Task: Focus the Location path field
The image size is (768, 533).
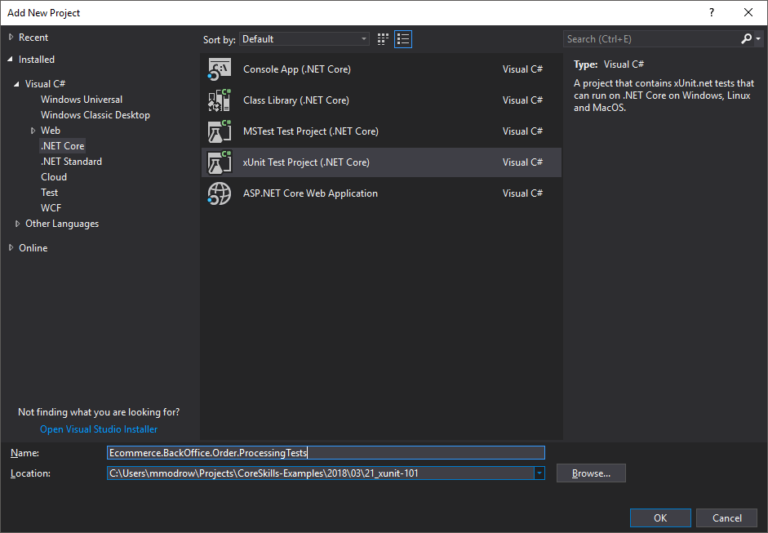Action: pos(321,473)
